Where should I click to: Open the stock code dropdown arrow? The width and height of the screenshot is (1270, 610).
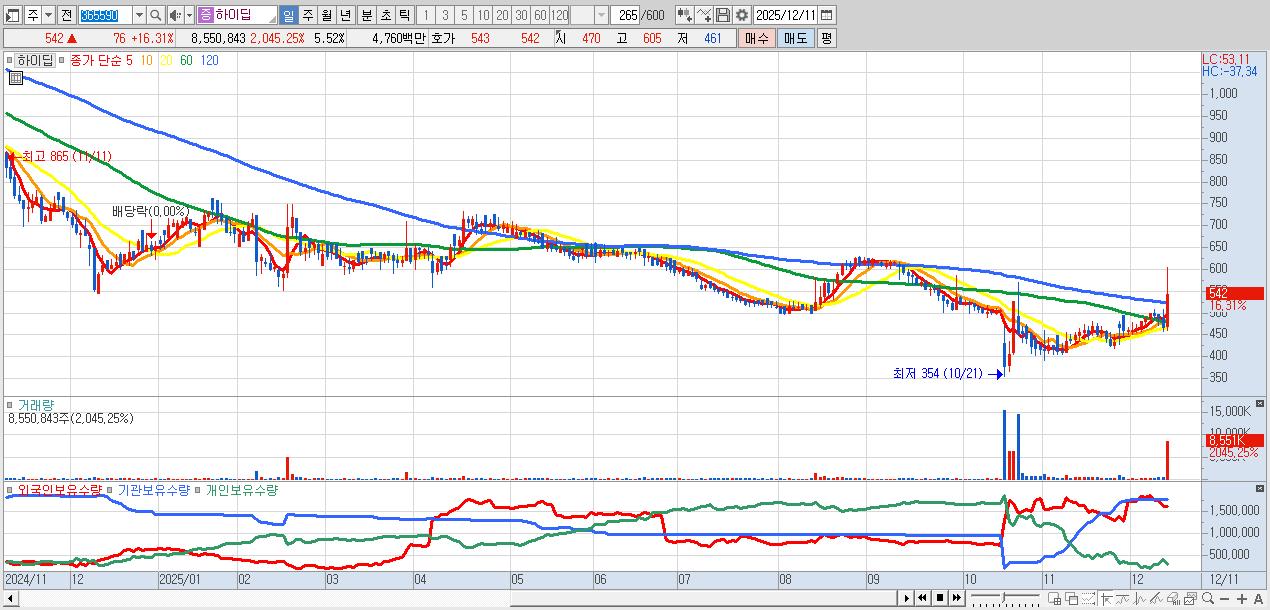tap(139, 15)
